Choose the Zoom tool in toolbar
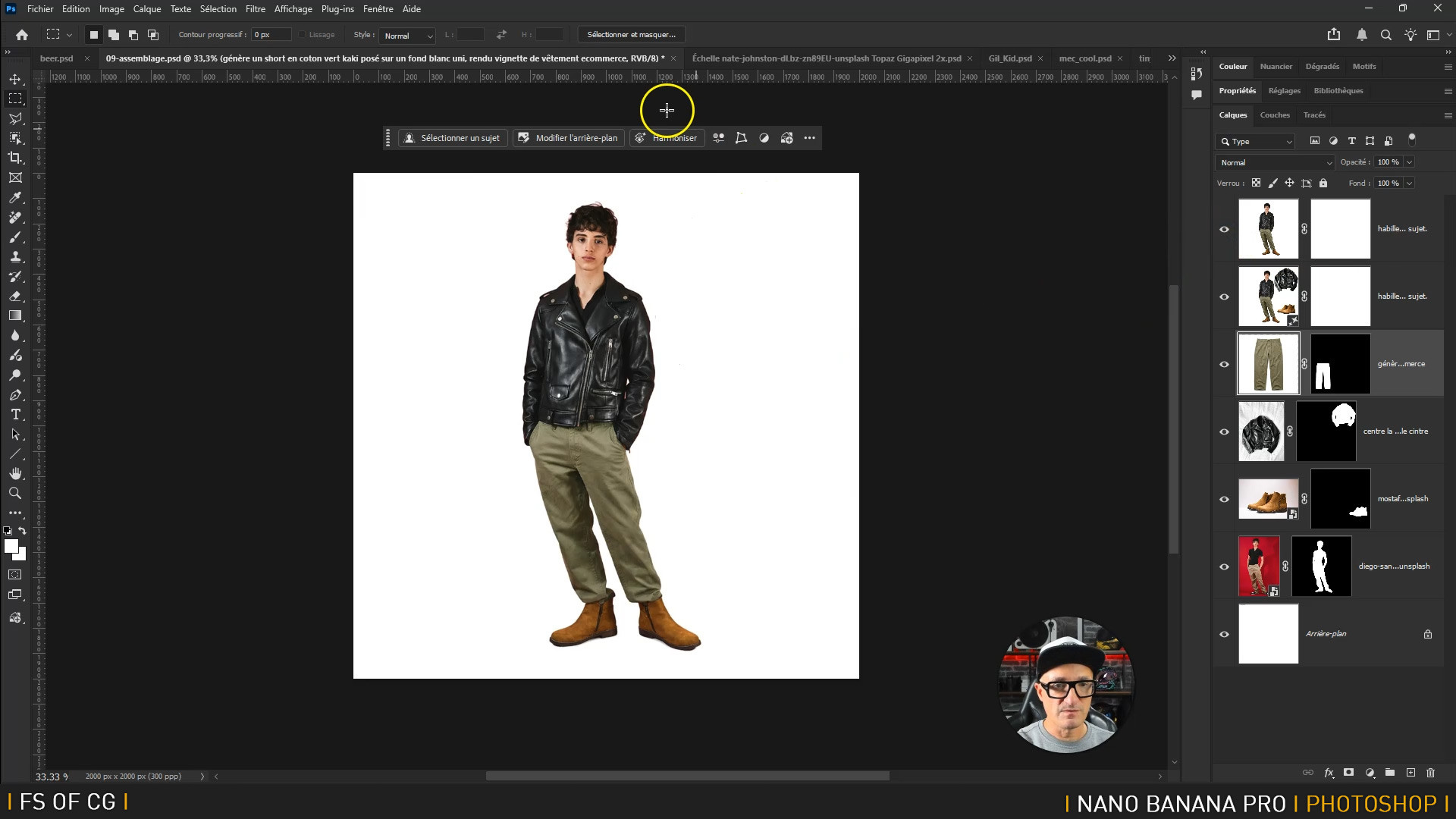The width and height of the screenshot is (1456, 819). (x=15, y=493)
